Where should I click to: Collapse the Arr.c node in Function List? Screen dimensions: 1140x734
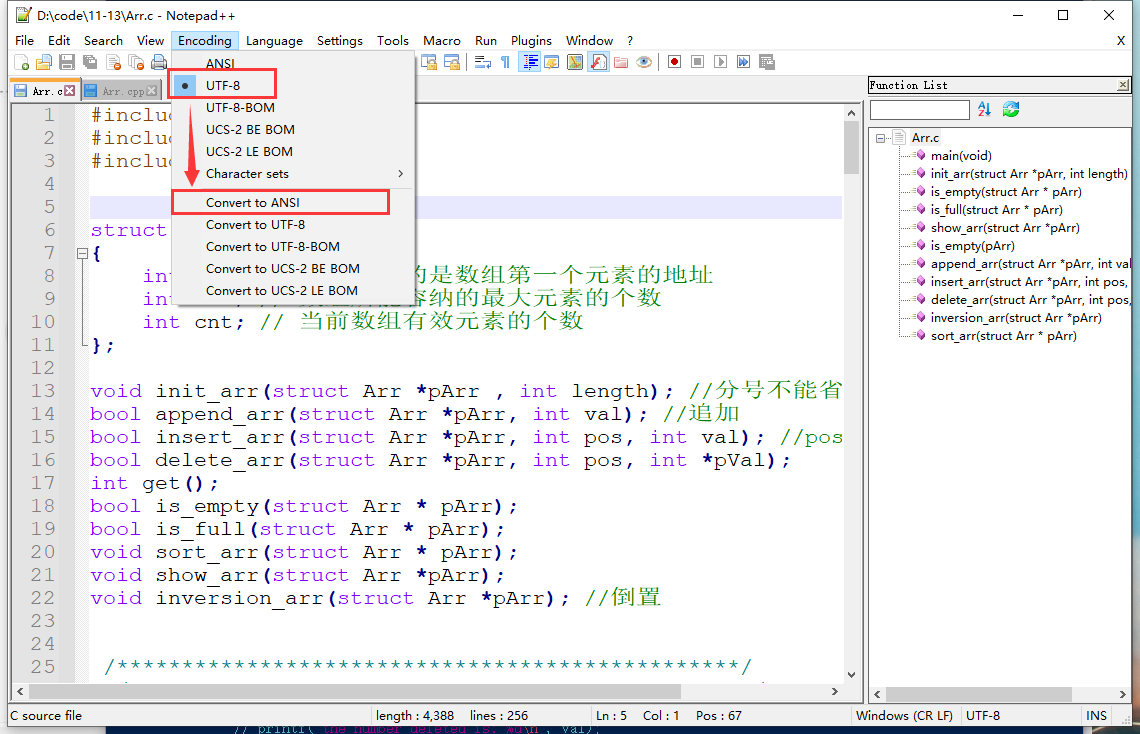(882, 137)
